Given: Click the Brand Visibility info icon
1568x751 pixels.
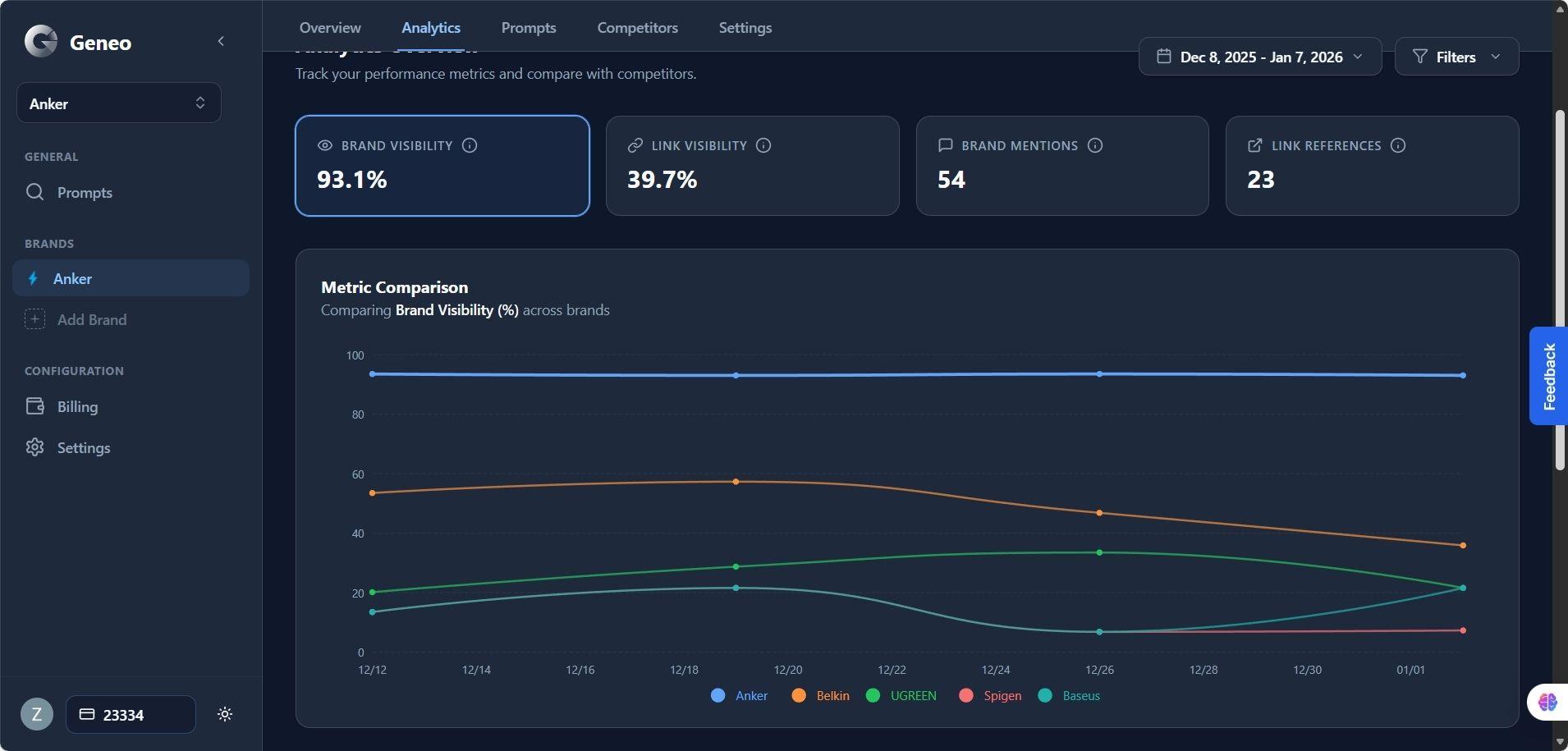Looking at the screenshot, I should click(470, 145).
